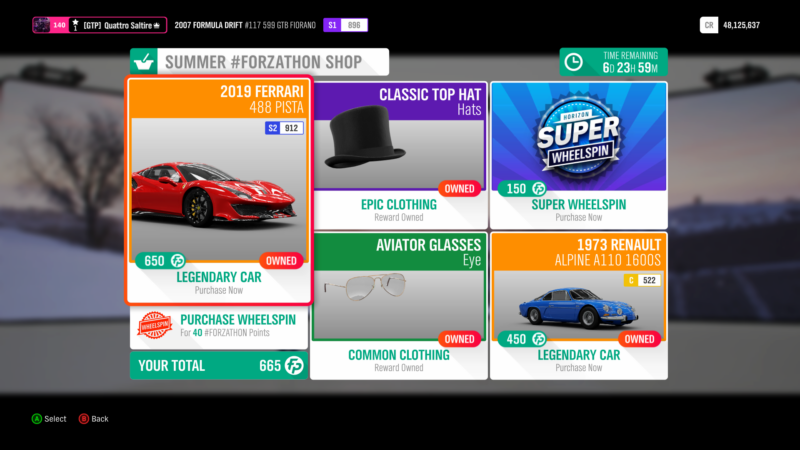Select the 2019 Ferrari 488 Pista card
Screen dimensions: 800x450
coord(219,191)
